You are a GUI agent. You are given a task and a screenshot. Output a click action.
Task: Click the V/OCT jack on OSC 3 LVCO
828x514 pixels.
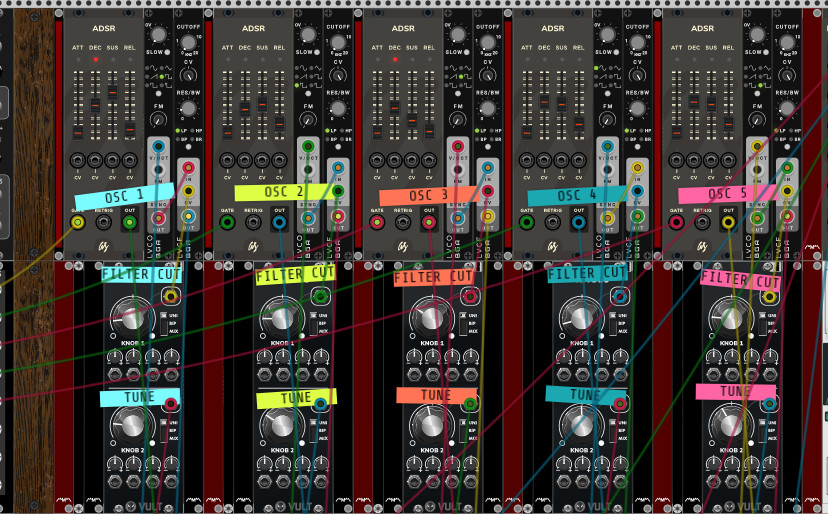point(457,146)
